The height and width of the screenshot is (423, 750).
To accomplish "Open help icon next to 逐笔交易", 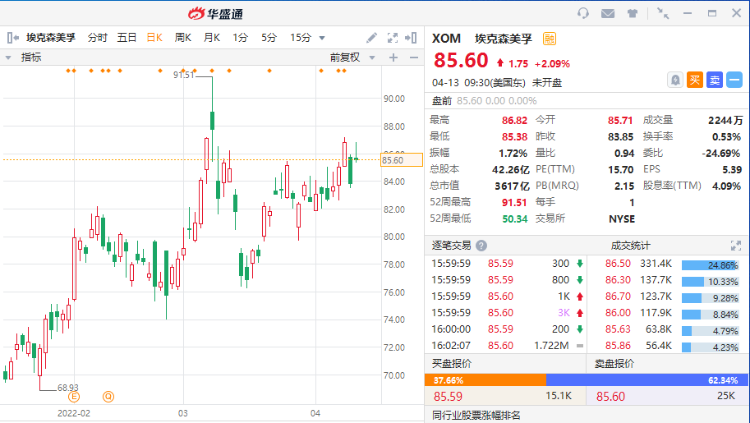I will tap(481, 245).
